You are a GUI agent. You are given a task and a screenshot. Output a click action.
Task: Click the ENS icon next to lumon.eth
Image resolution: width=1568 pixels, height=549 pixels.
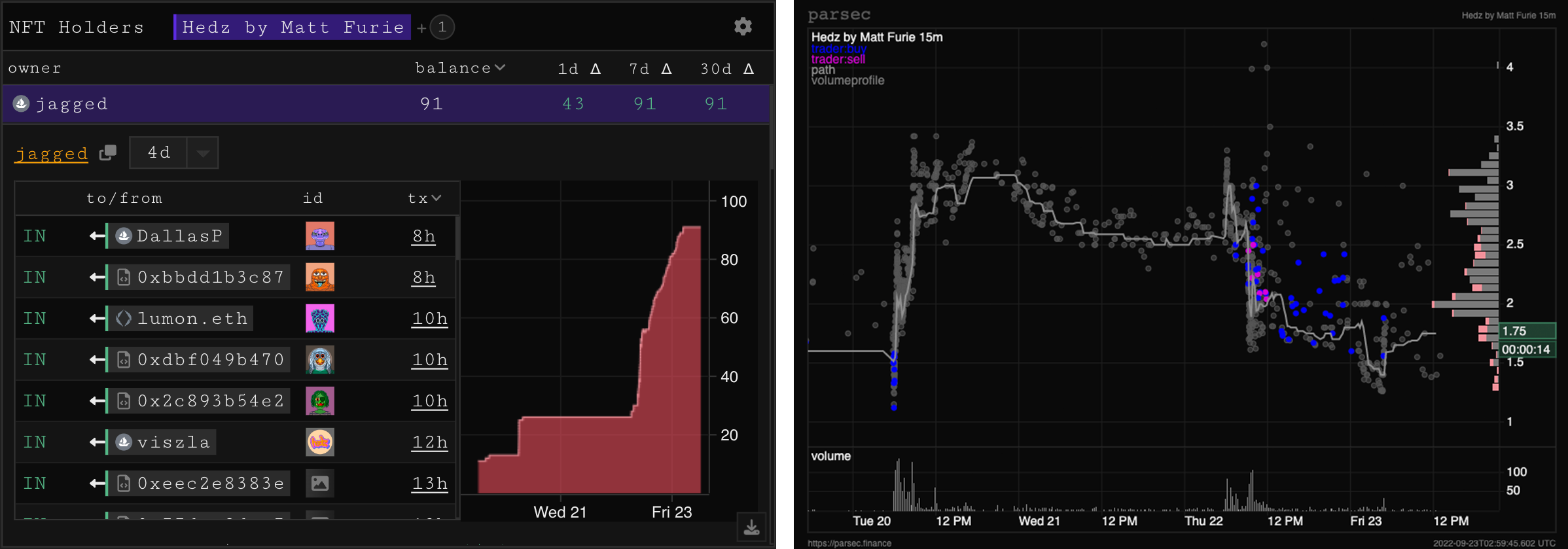click(124, 319)
